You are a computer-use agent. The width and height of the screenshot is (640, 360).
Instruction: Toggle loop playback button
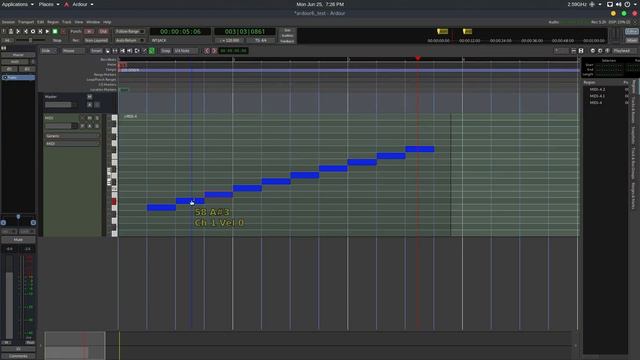33,31
